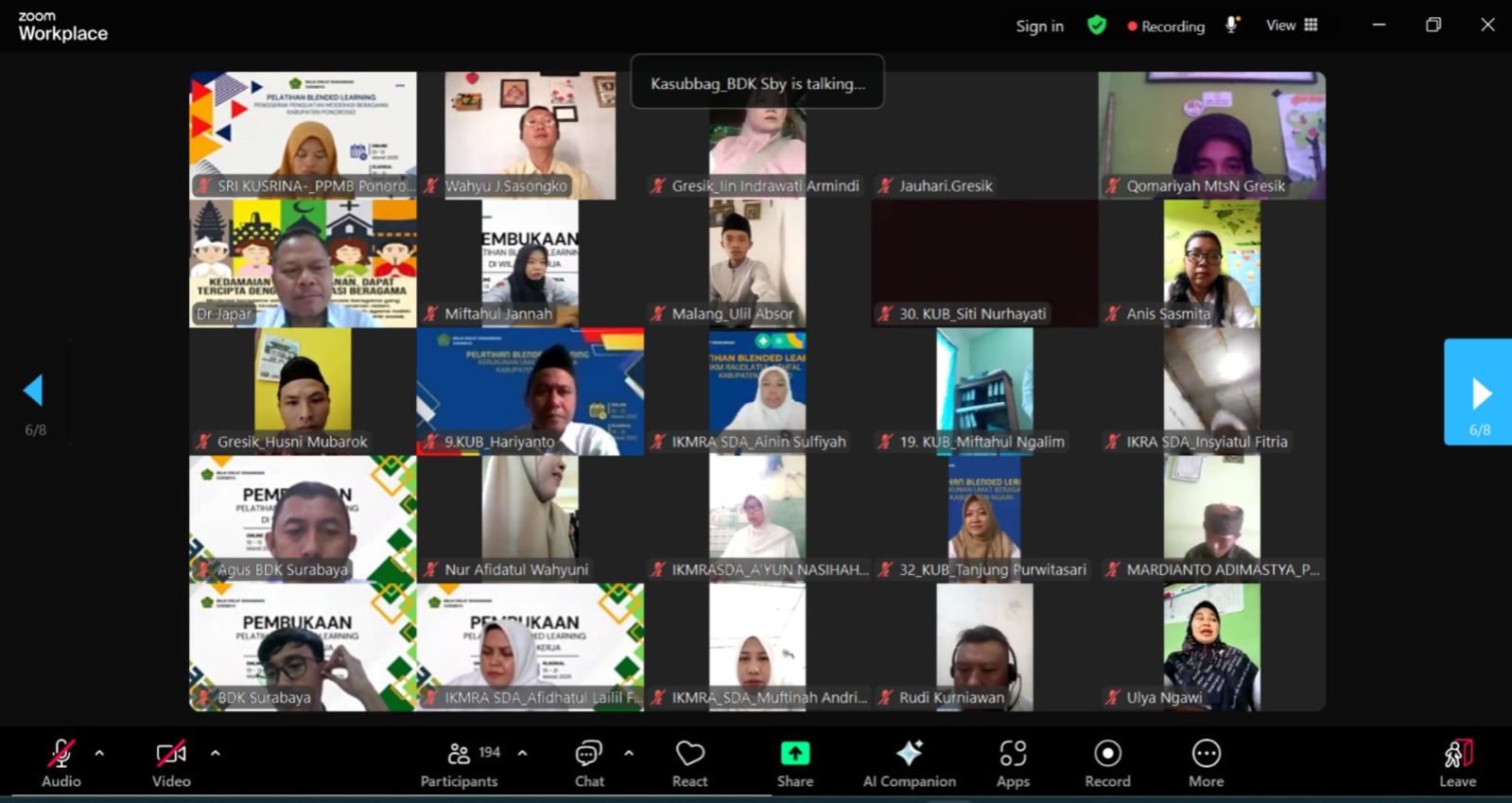Screen dimensions: 1512x803
Task: Expand the Participants options caret
Action: tap(522, 754)
